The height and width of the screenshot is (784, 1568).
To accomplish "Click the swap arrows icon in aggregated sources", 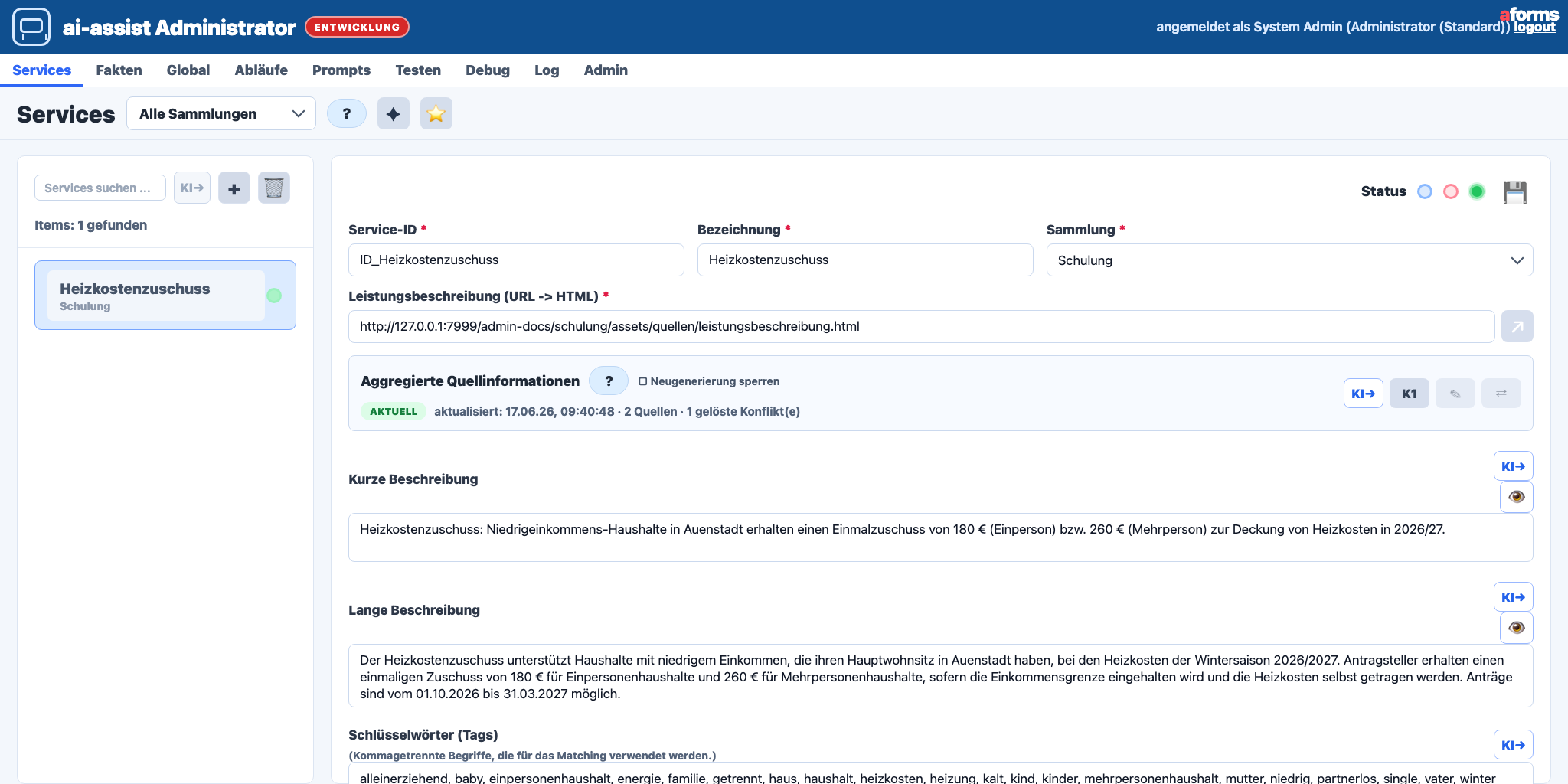I will [x=1501, y=394].
